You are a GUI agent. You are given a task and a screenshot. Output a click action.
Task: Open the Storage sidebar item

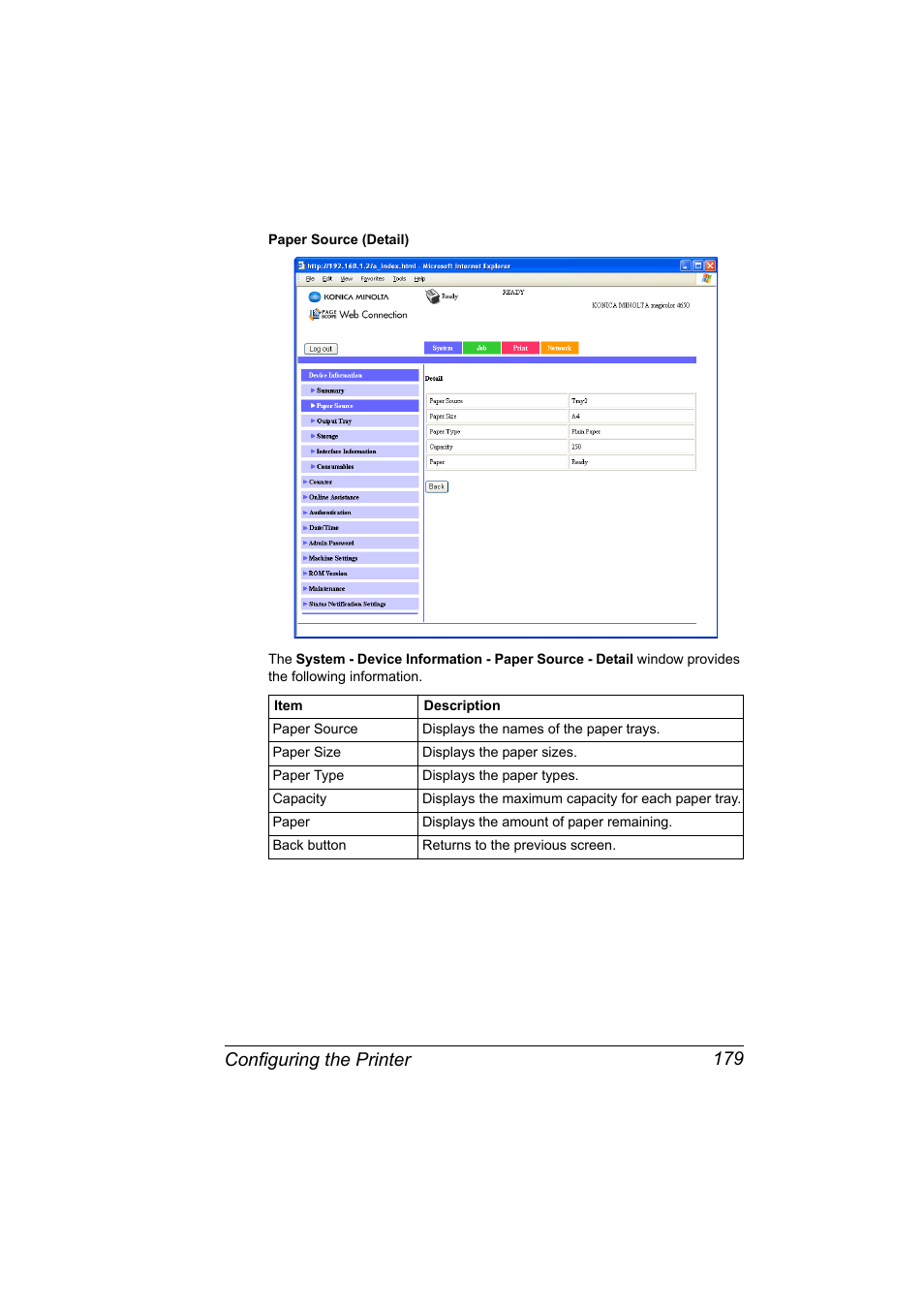click(x=360, y=436)
